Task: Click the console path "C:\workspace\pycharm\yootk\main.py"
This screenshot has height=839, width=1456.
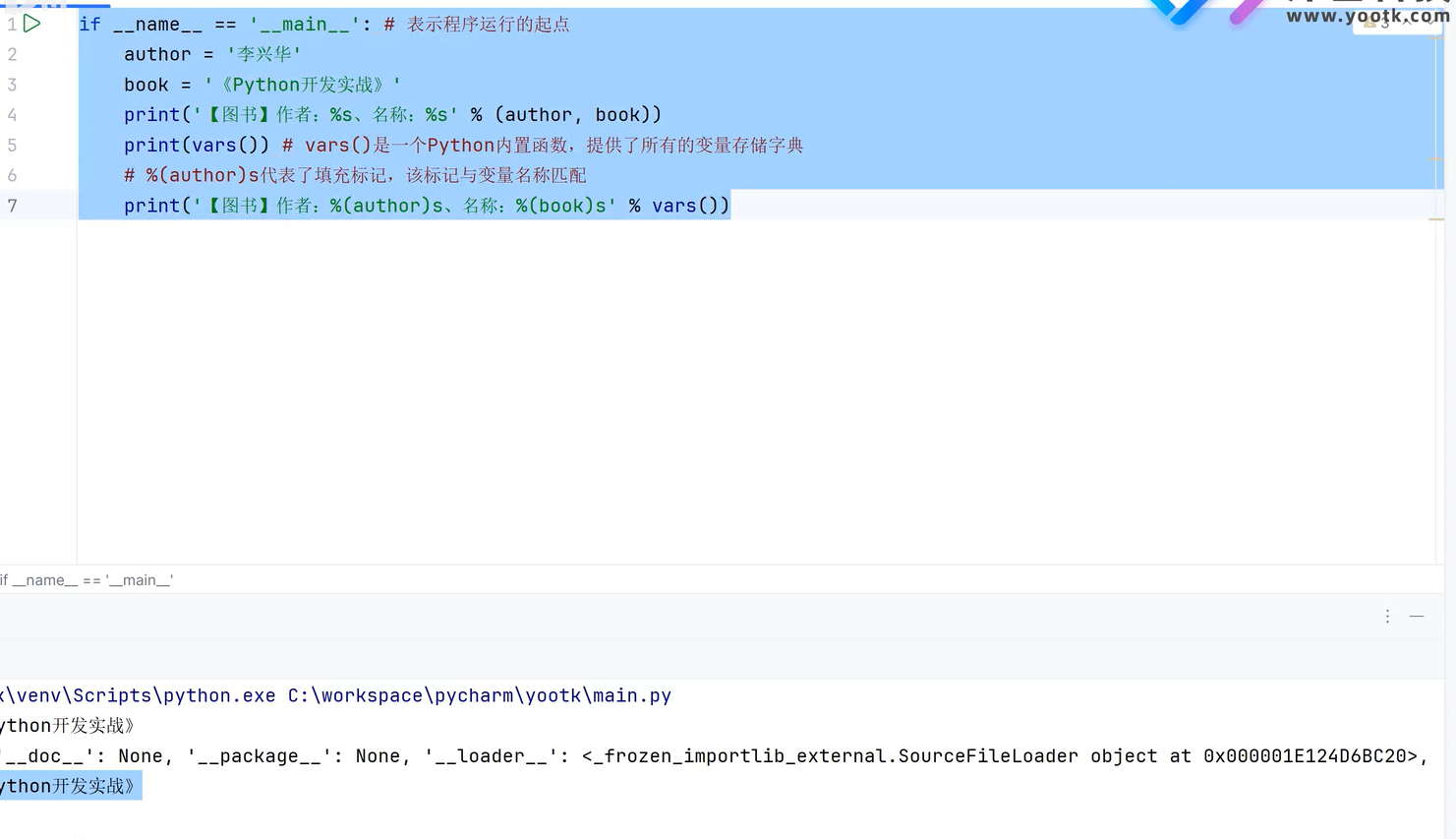Action: [480, 695]
